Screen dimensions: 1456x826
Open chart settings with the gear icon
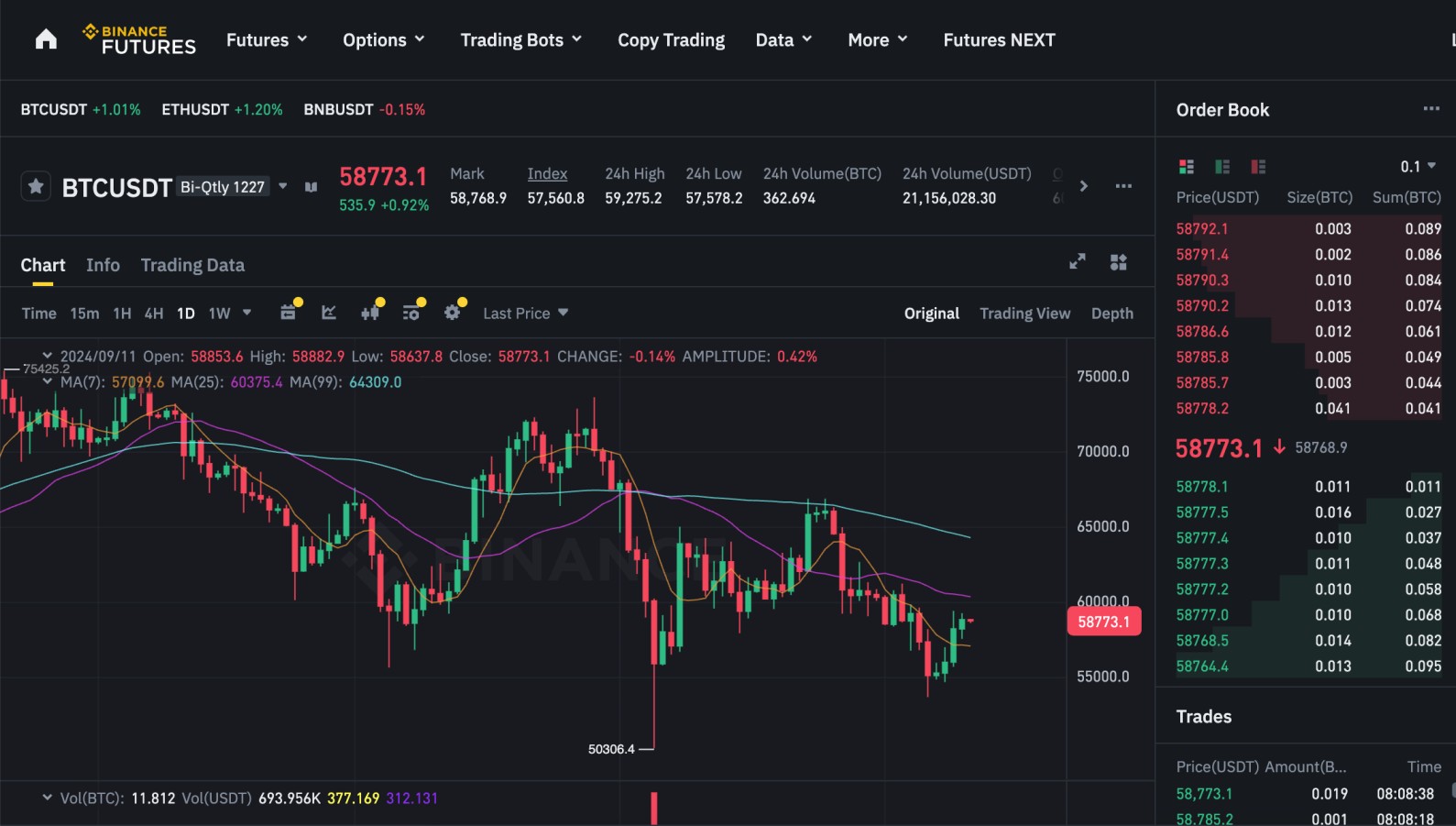pos(452,313)
